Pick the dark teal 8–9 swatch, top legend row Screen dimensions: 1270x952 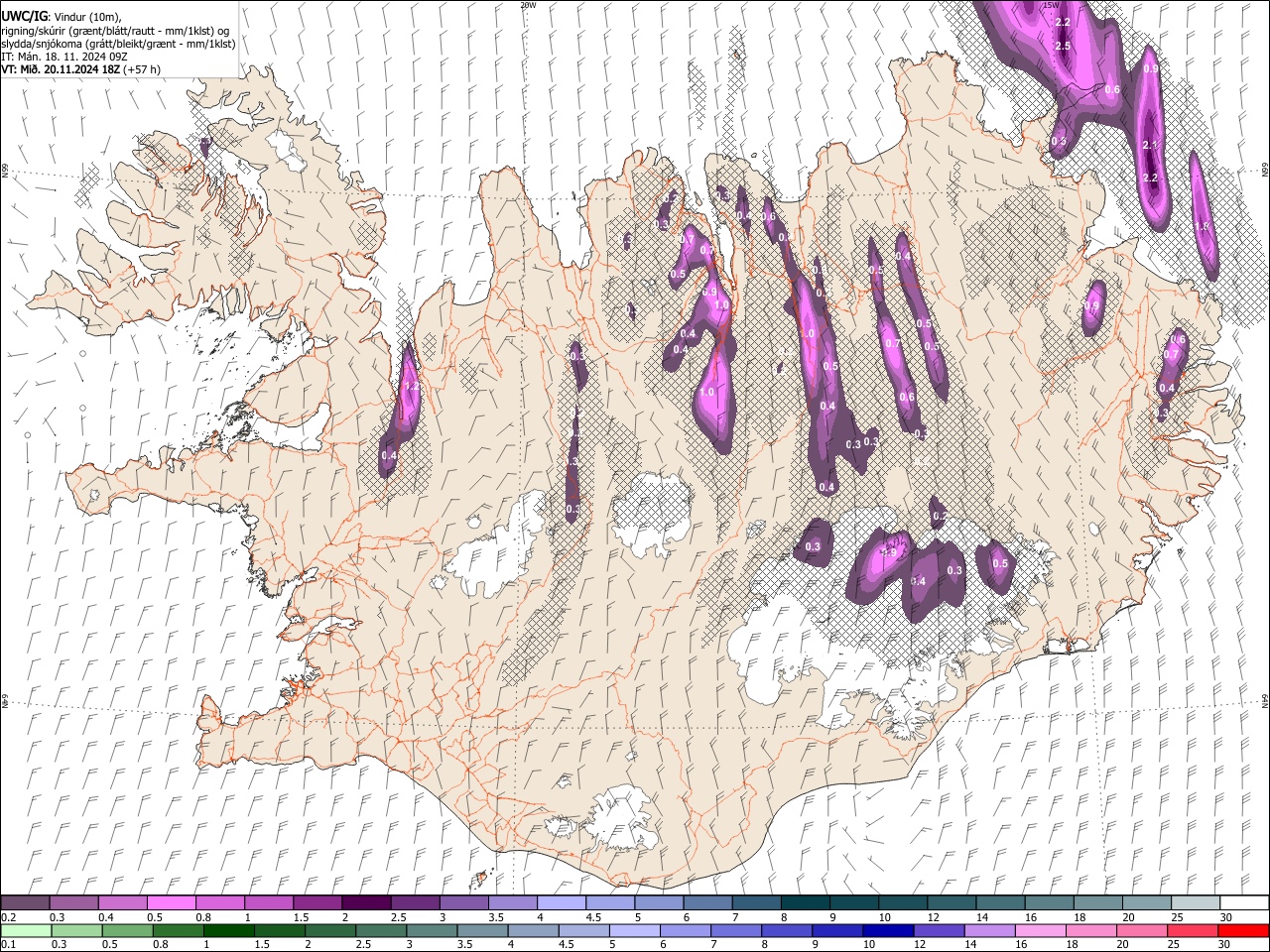pos(805,903)
